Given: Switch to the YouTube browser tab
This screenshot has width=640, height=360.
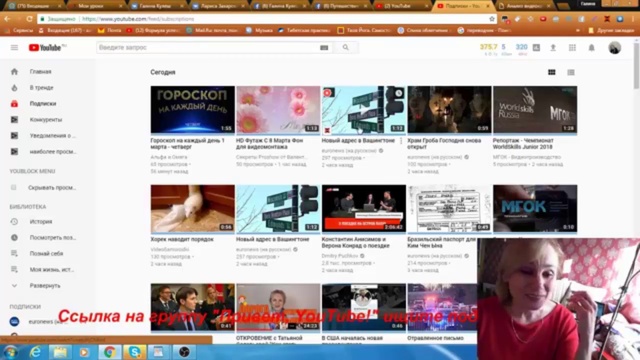Looking at the screenshot, I should 402,6.
